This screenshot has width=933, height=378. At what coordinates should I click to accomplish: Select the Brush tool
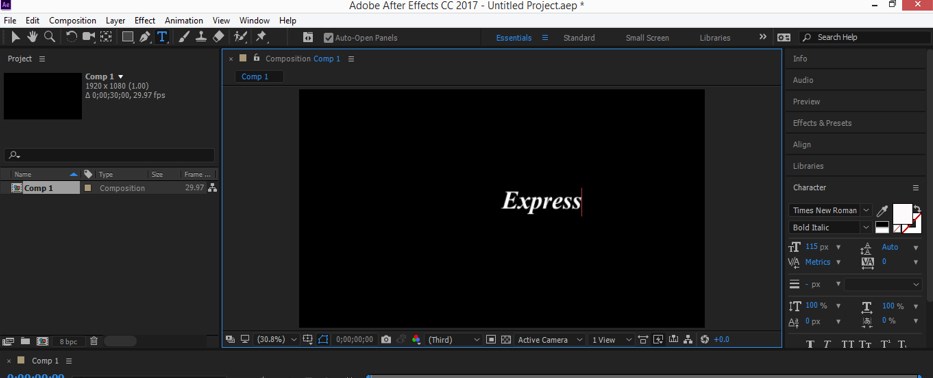click(184, 37)
